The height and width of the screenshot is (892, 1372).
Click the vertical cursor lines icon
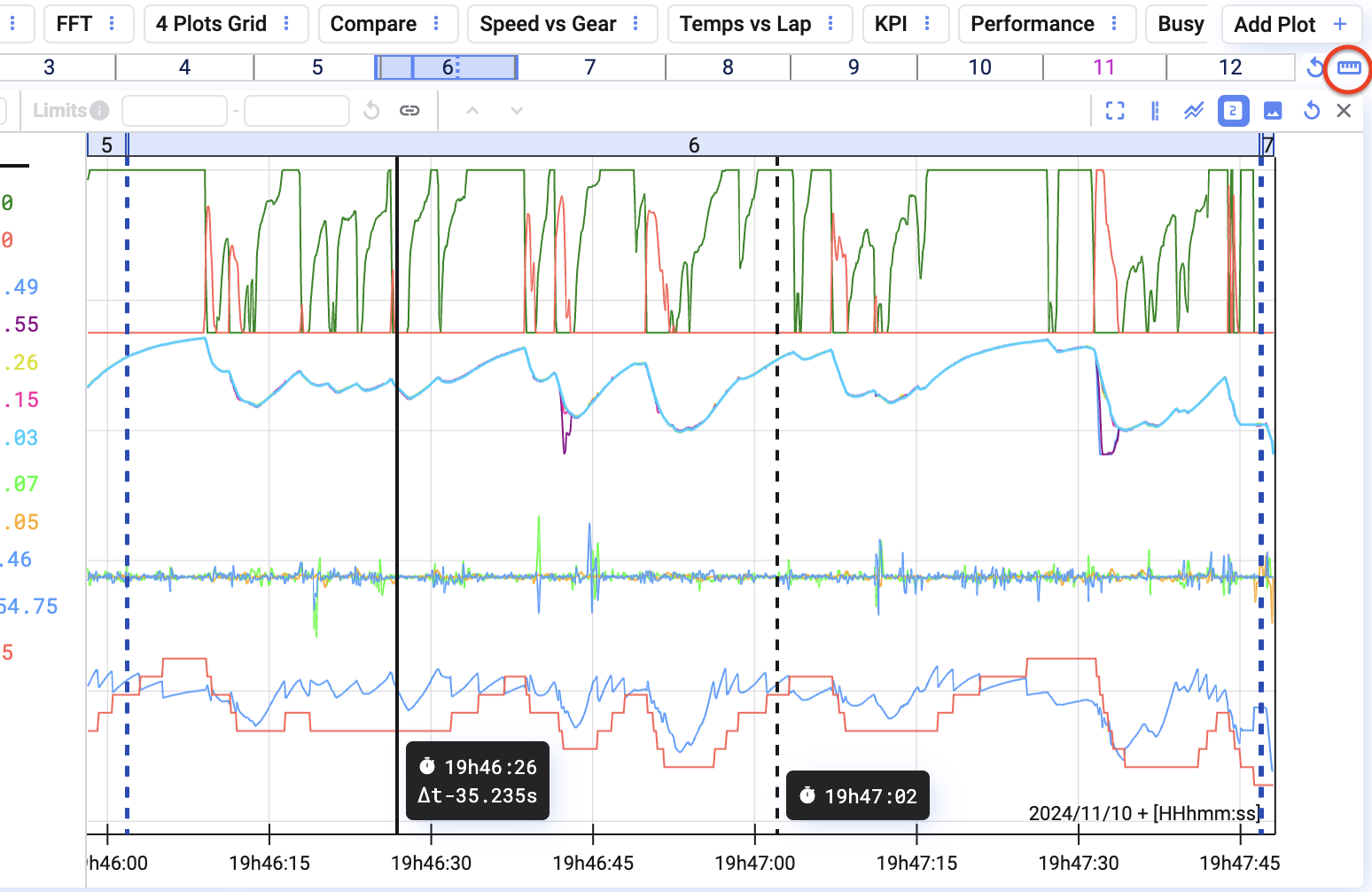pos(1155,111)
